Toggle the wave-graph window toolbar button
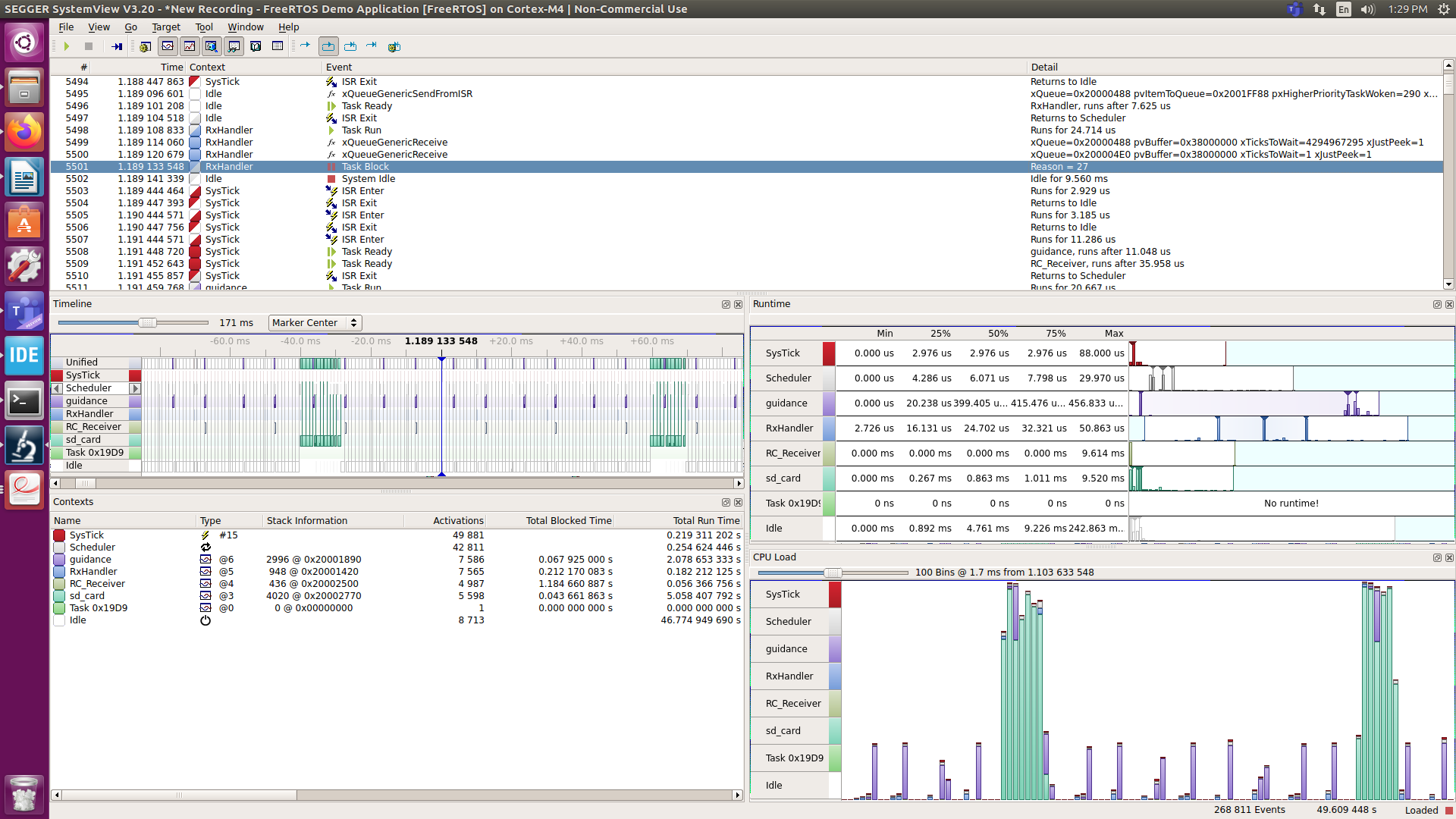Viewport: 1456px width, 819px height. click(x=168, y=46)
